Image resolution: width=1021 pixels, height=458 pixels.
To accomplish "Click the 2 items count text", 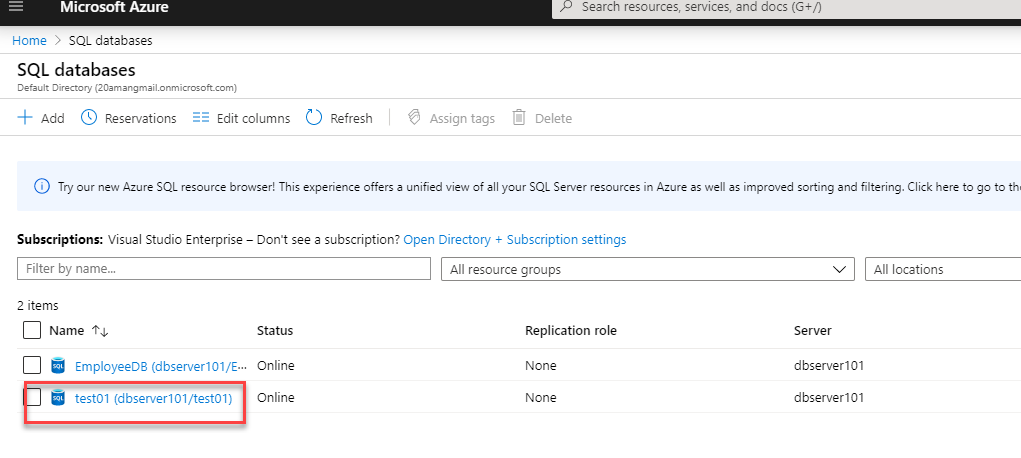I will [38, 305].
